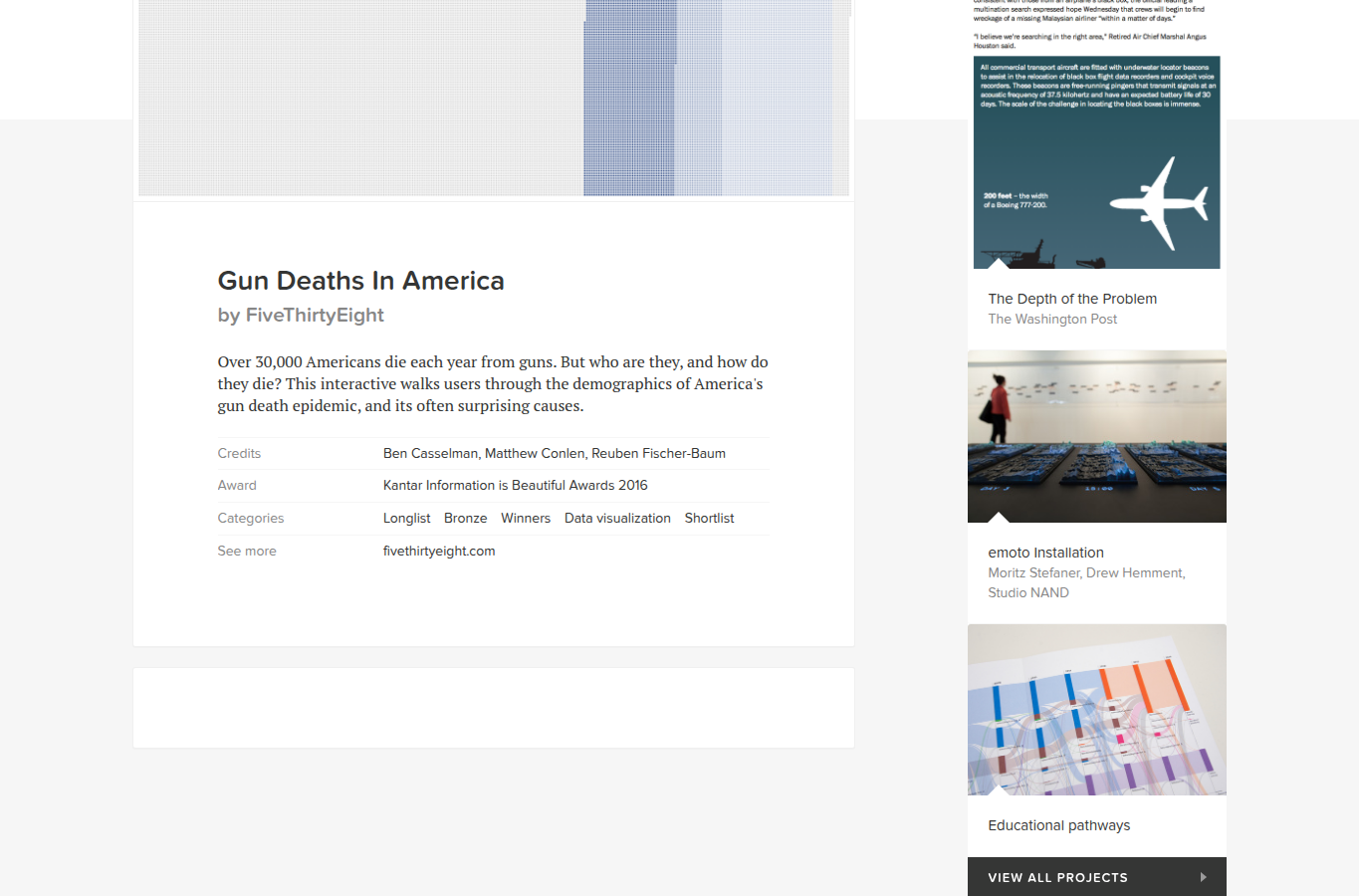Viewport: 1359px width, 896px height.
Task: Click the Gun Deaths In America title
Action: [x=360, y=281]
